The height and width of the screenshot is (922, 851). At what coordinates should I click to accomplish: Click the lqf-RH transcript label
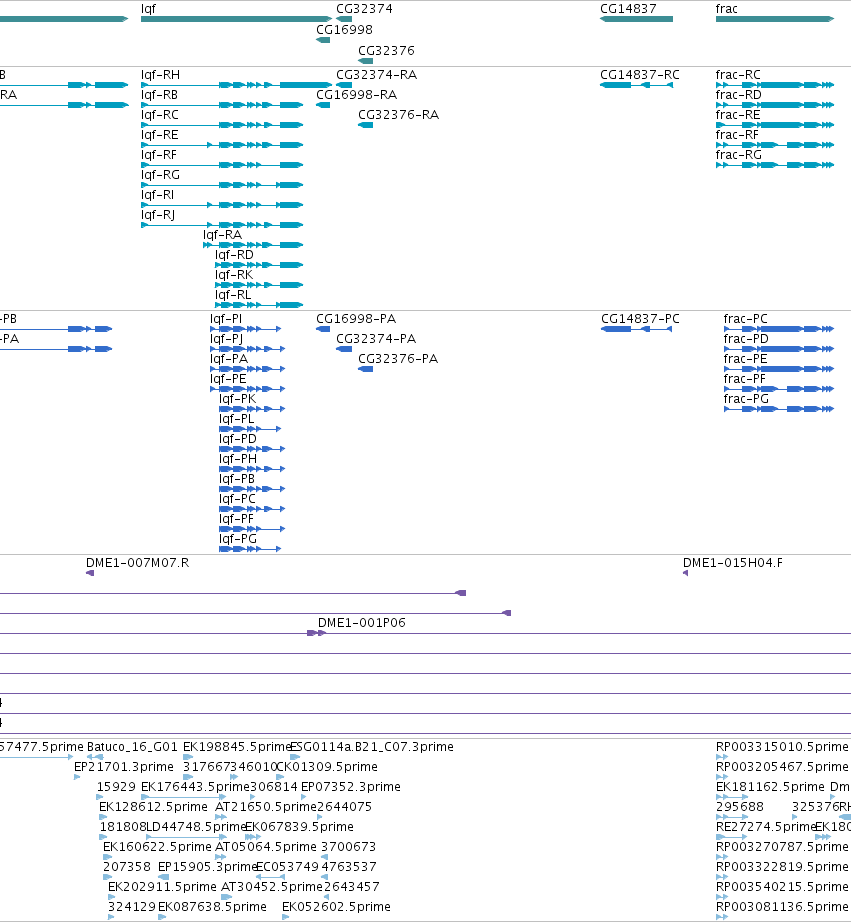[x=161, y=75]
